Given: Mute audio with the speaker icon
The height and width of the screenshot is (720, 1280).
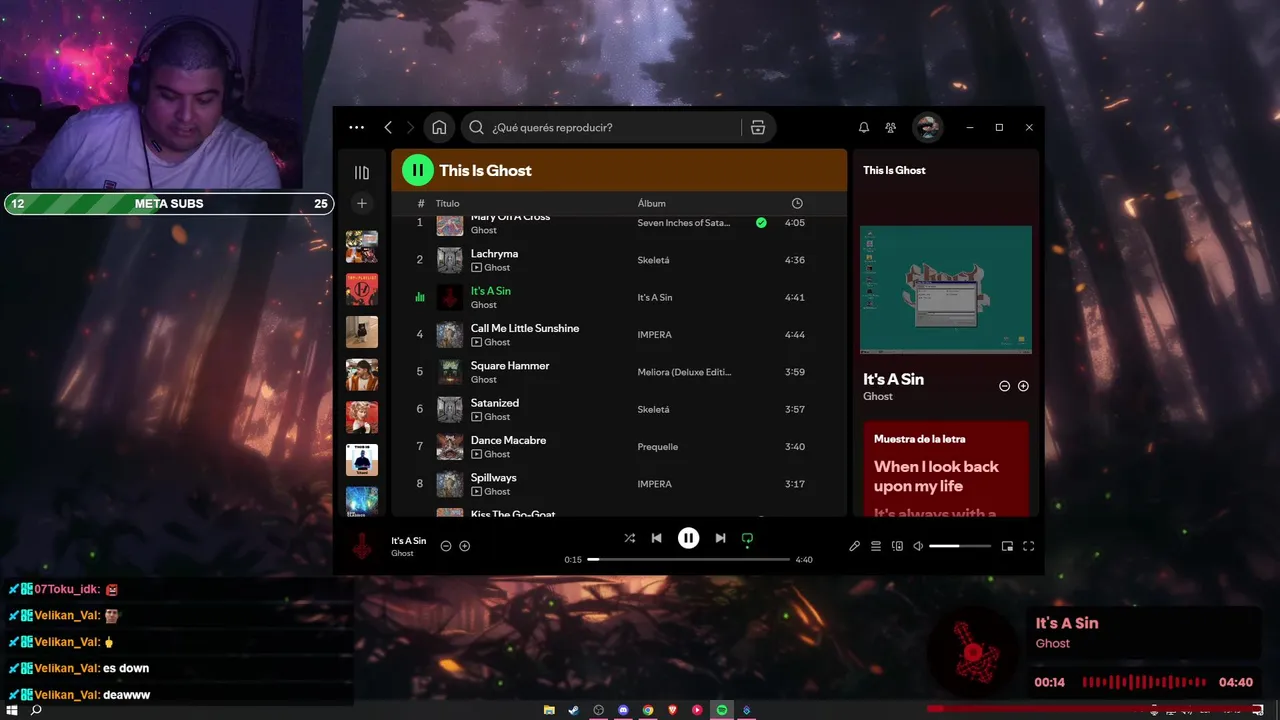Looking at the screenshot, I should (918, 546).
